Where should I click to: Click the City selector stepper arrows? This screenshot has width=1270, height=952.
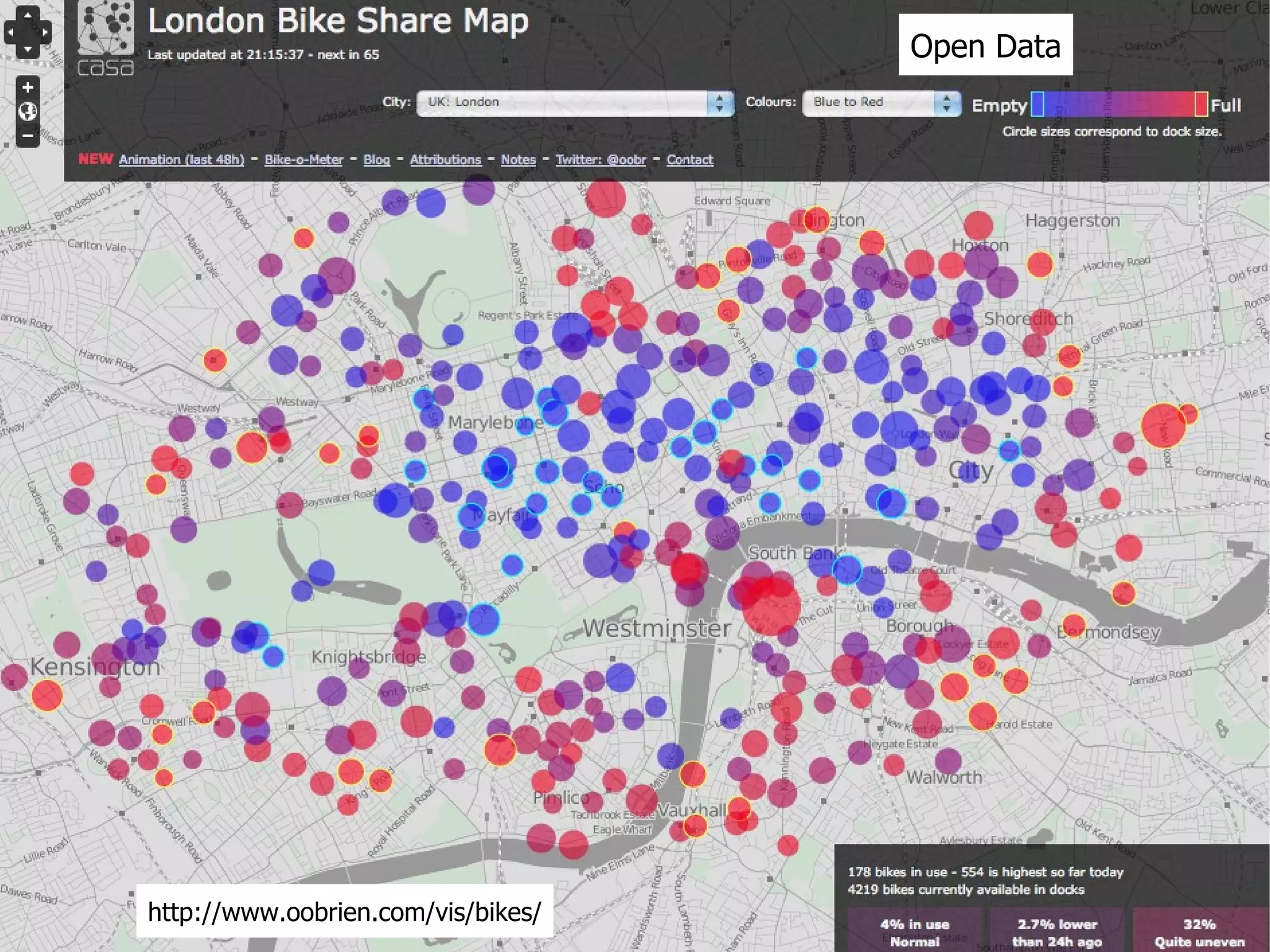point(719,103)
